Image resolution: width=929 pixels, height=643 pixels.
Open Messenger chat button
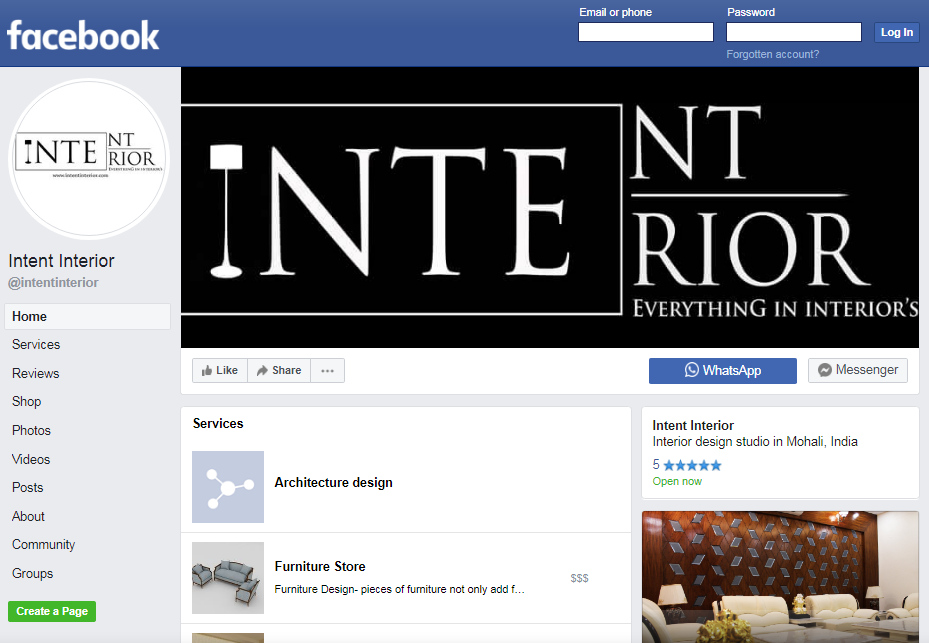[x=858, y=370]
